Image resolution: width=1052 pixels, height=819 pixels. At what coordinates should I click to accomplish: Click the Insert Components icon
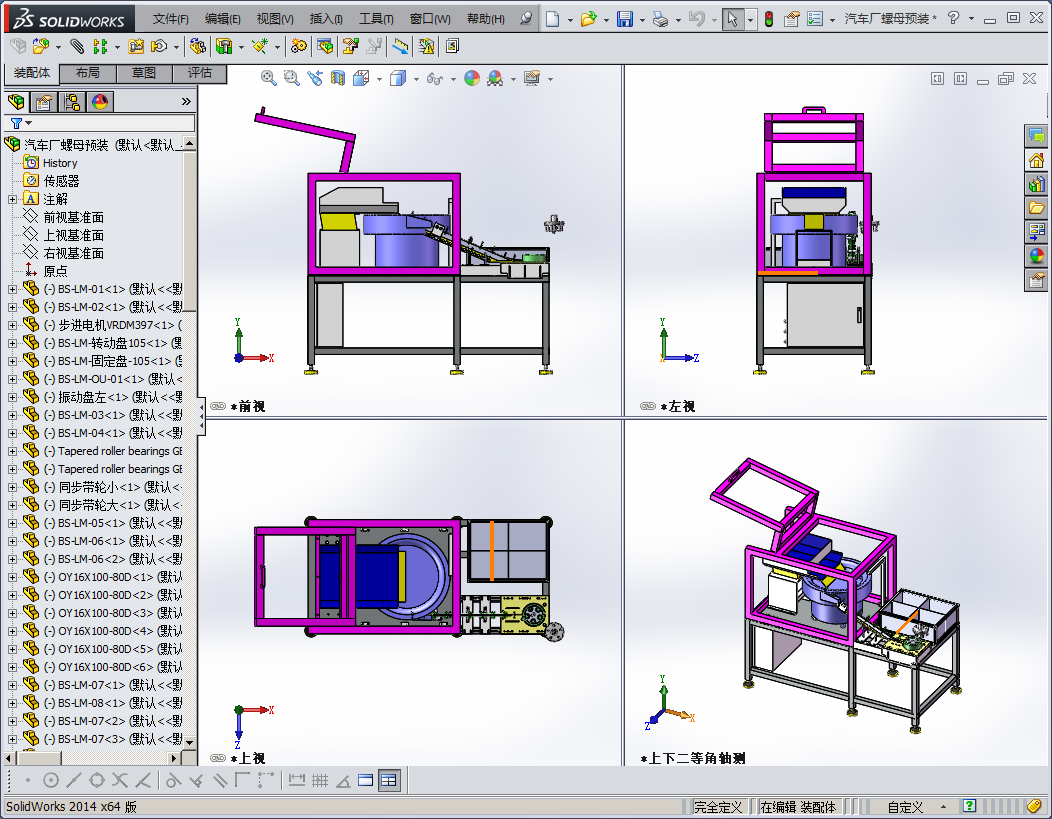coord(40,46)
